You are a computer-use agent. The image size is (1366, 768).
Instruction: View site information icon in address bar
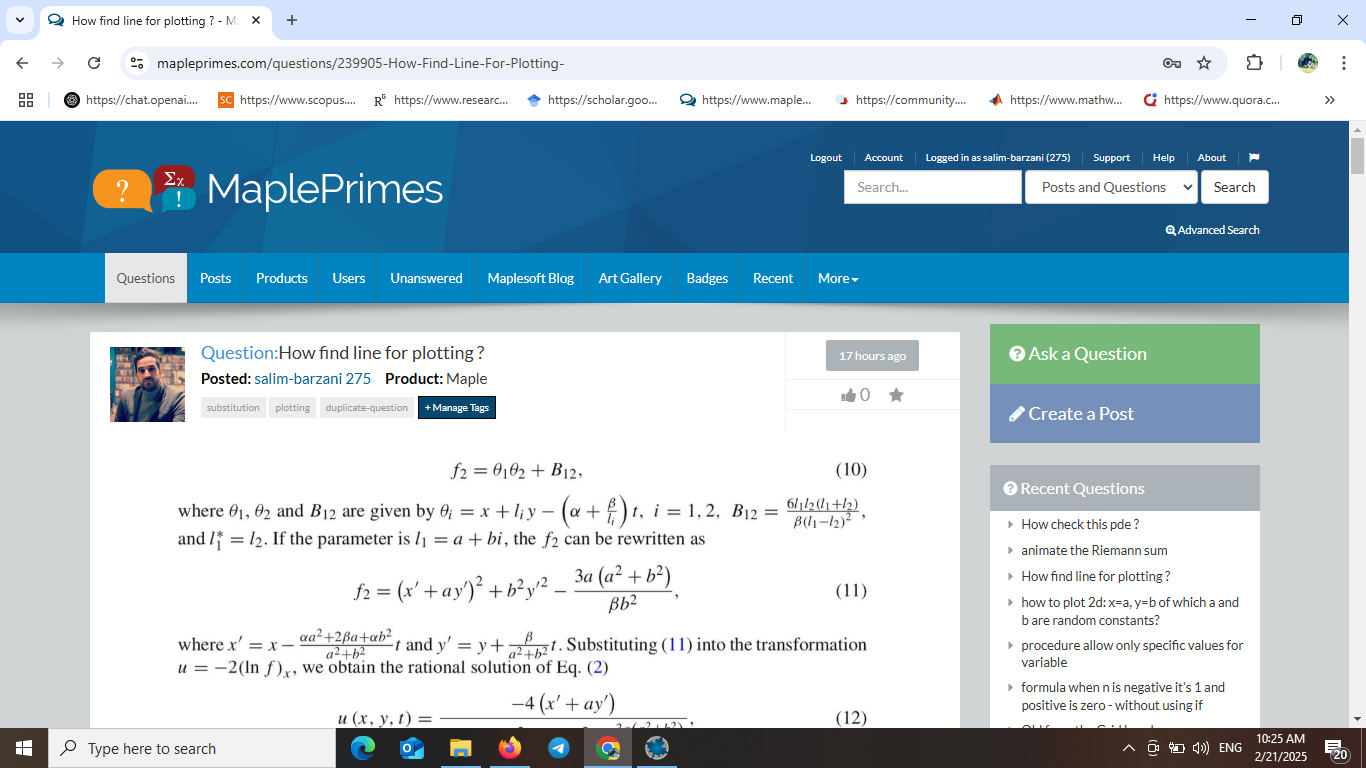pyautogui.click(x=137, y=63)
